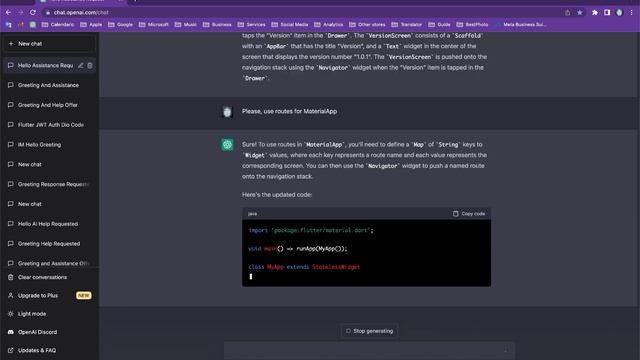Click Copy code on the code block
Image resolution: width=640 pixels, height=360 pixels.
(x=469, y=213)
